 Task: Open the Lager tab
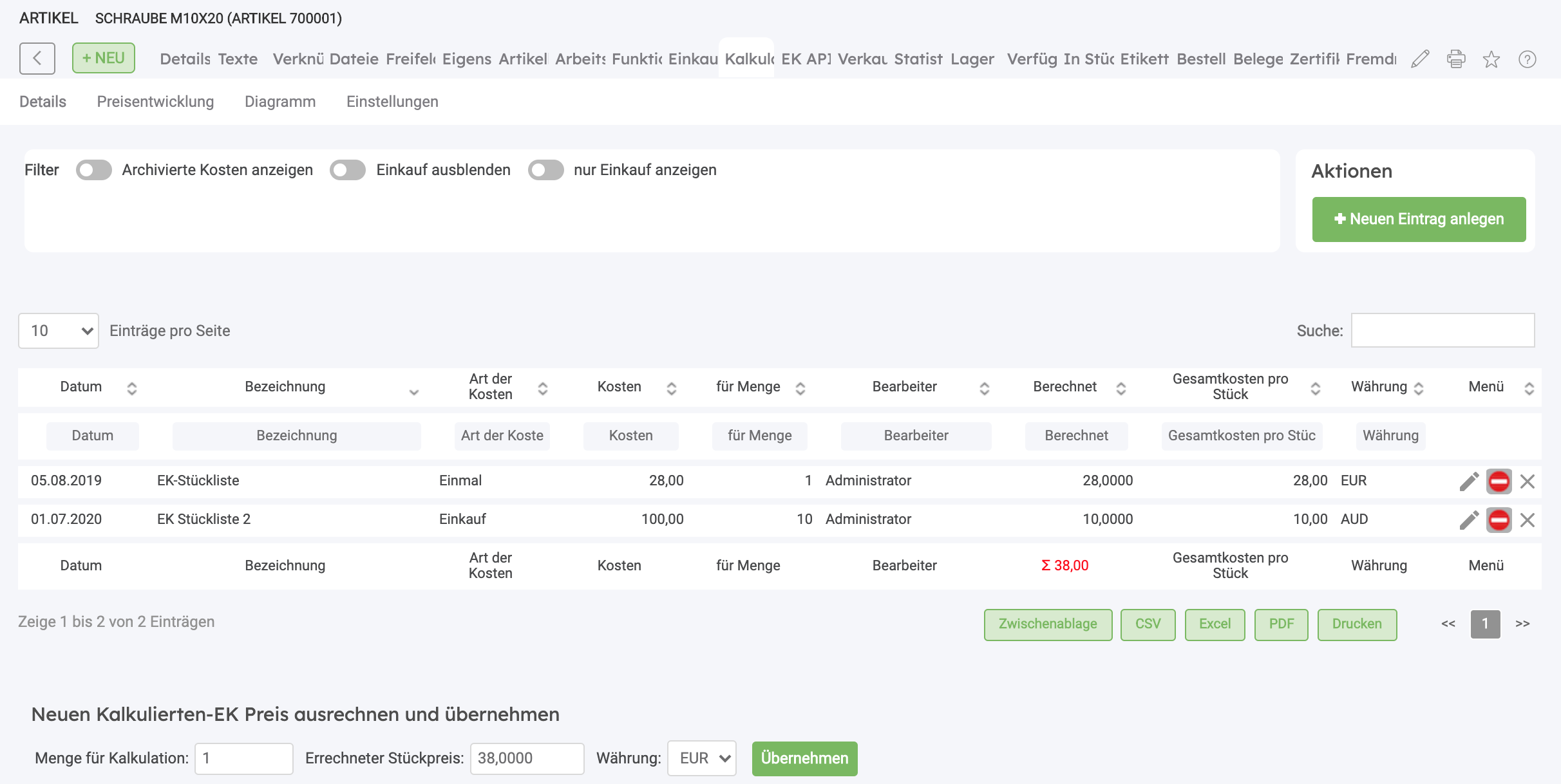[972, 59]
